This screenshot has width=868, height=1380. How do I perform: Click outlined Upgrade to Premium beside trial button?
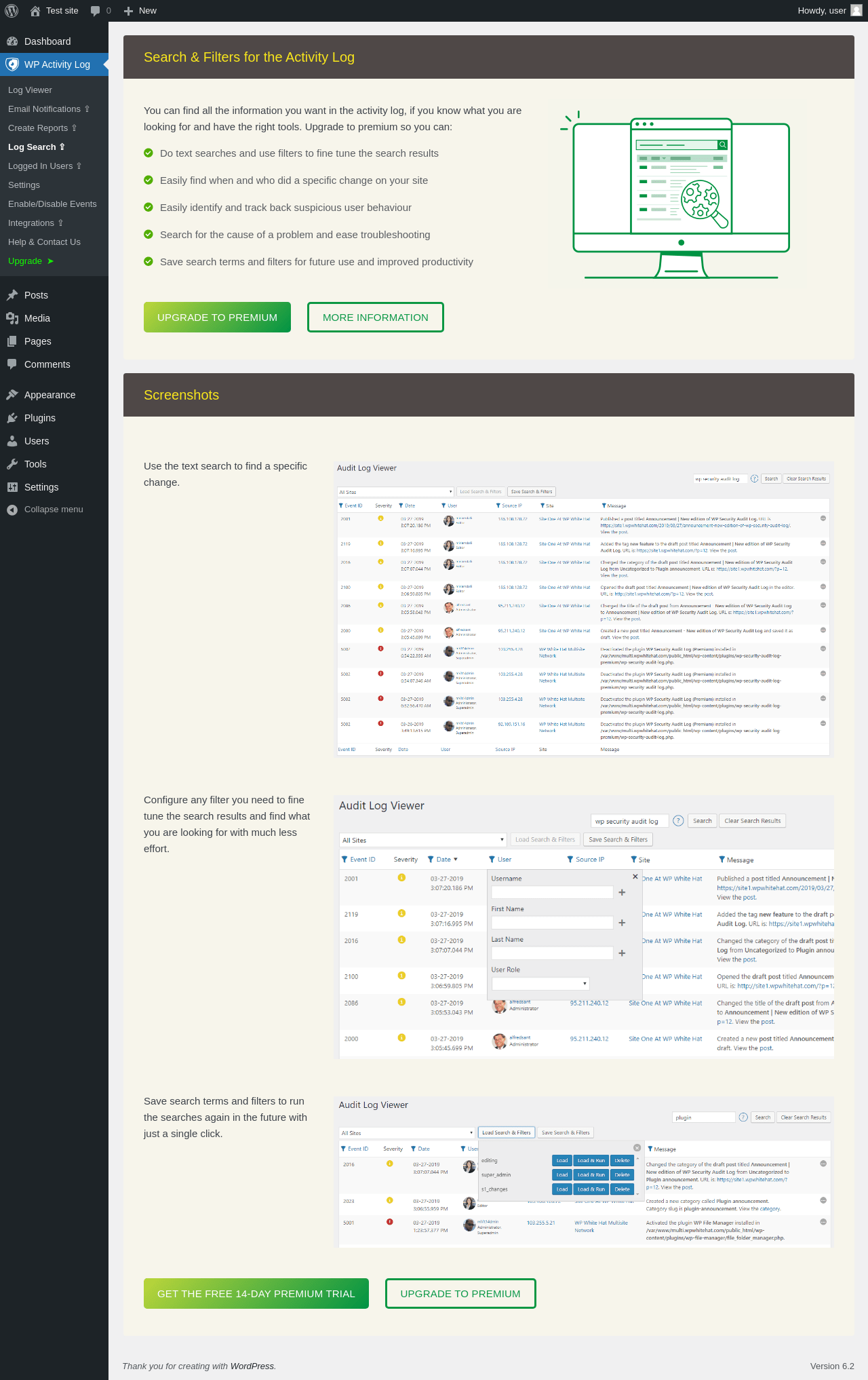click(x=460, y=1294)
